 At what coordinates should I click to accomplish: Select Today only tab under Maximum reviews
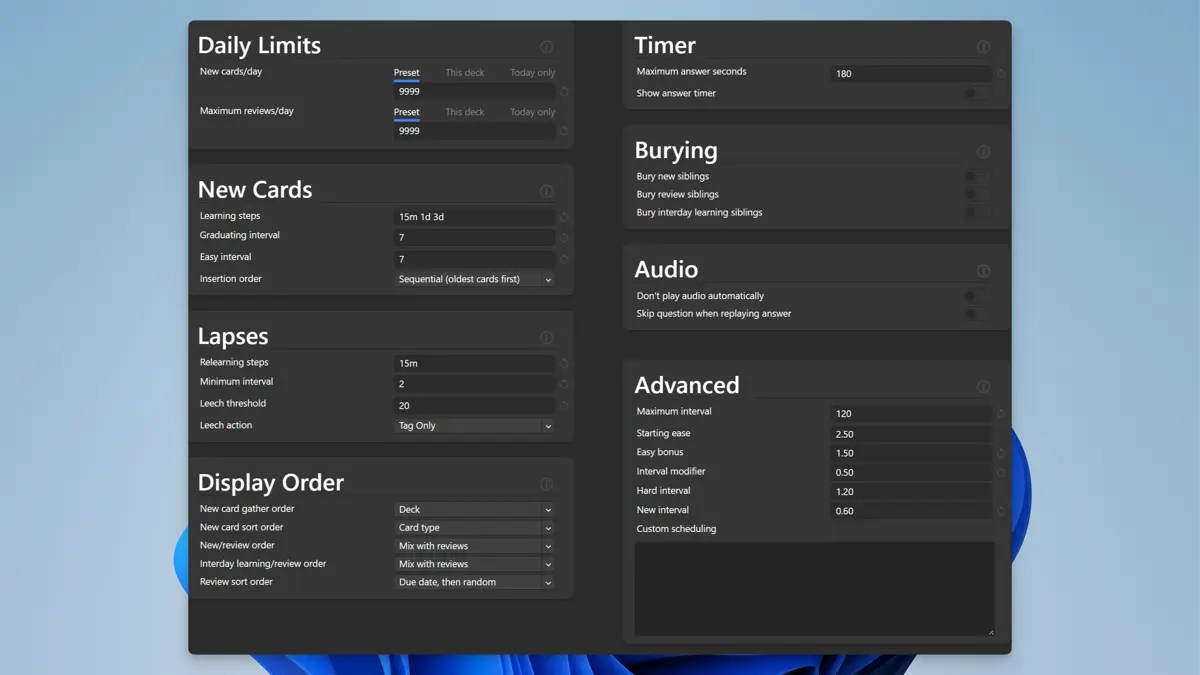(532, 112)
